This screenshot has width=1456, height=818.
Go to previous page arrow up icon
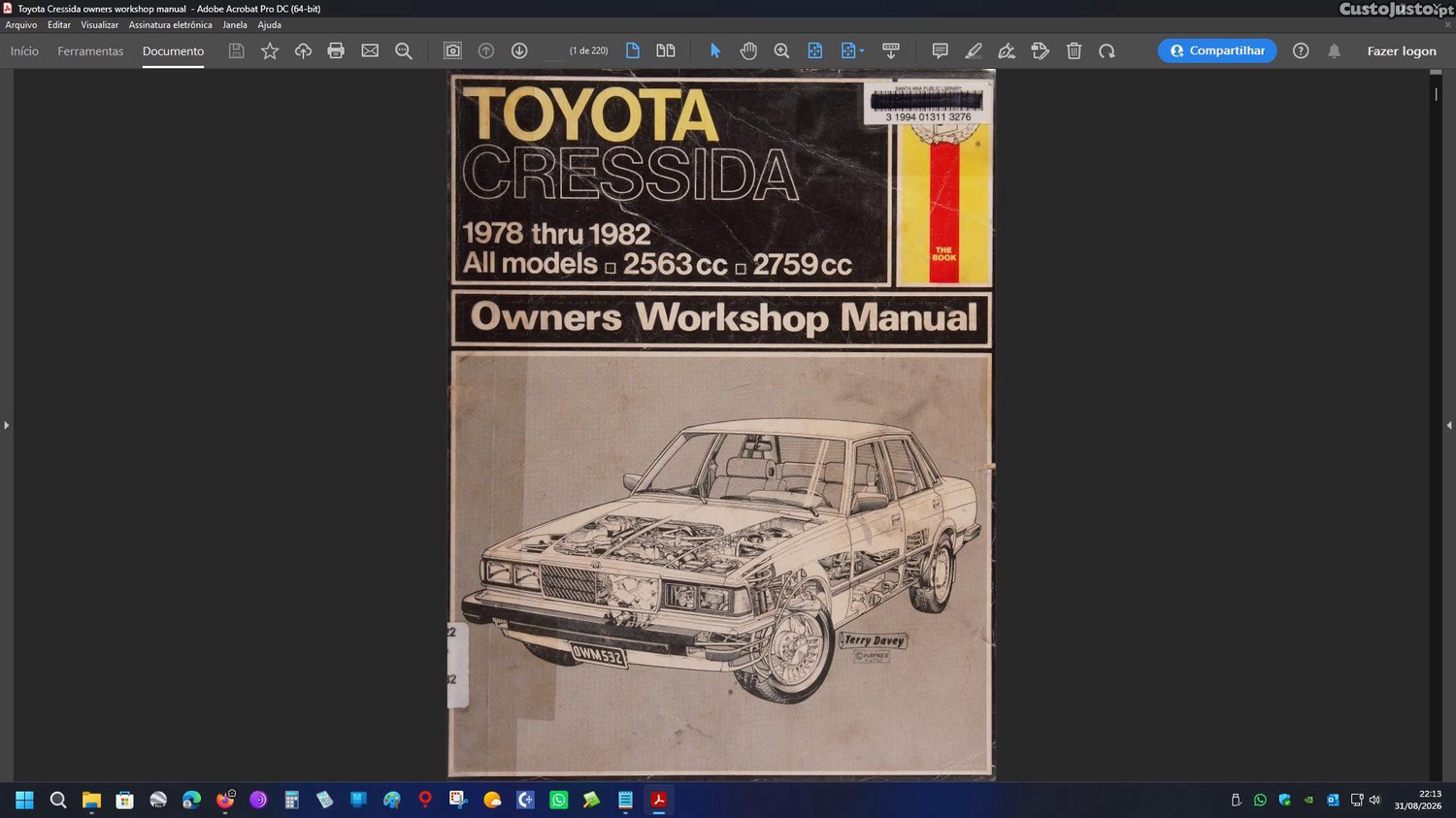(486, 50)
